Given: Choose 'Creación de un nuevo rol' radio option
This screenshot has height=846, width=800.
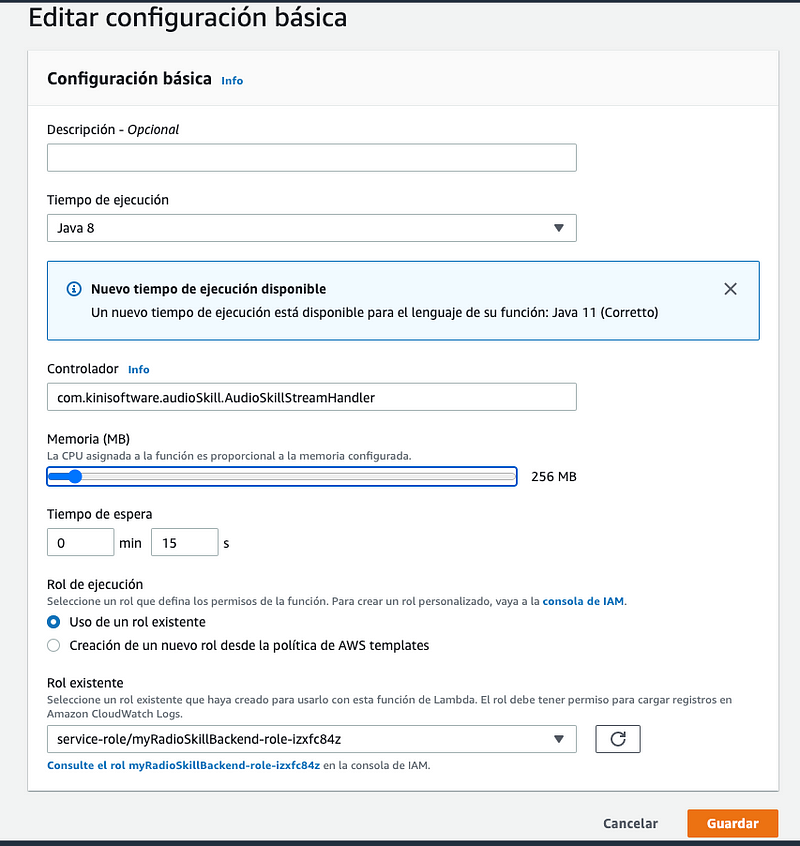Looking at the screenshot, I should click(54, 645).
